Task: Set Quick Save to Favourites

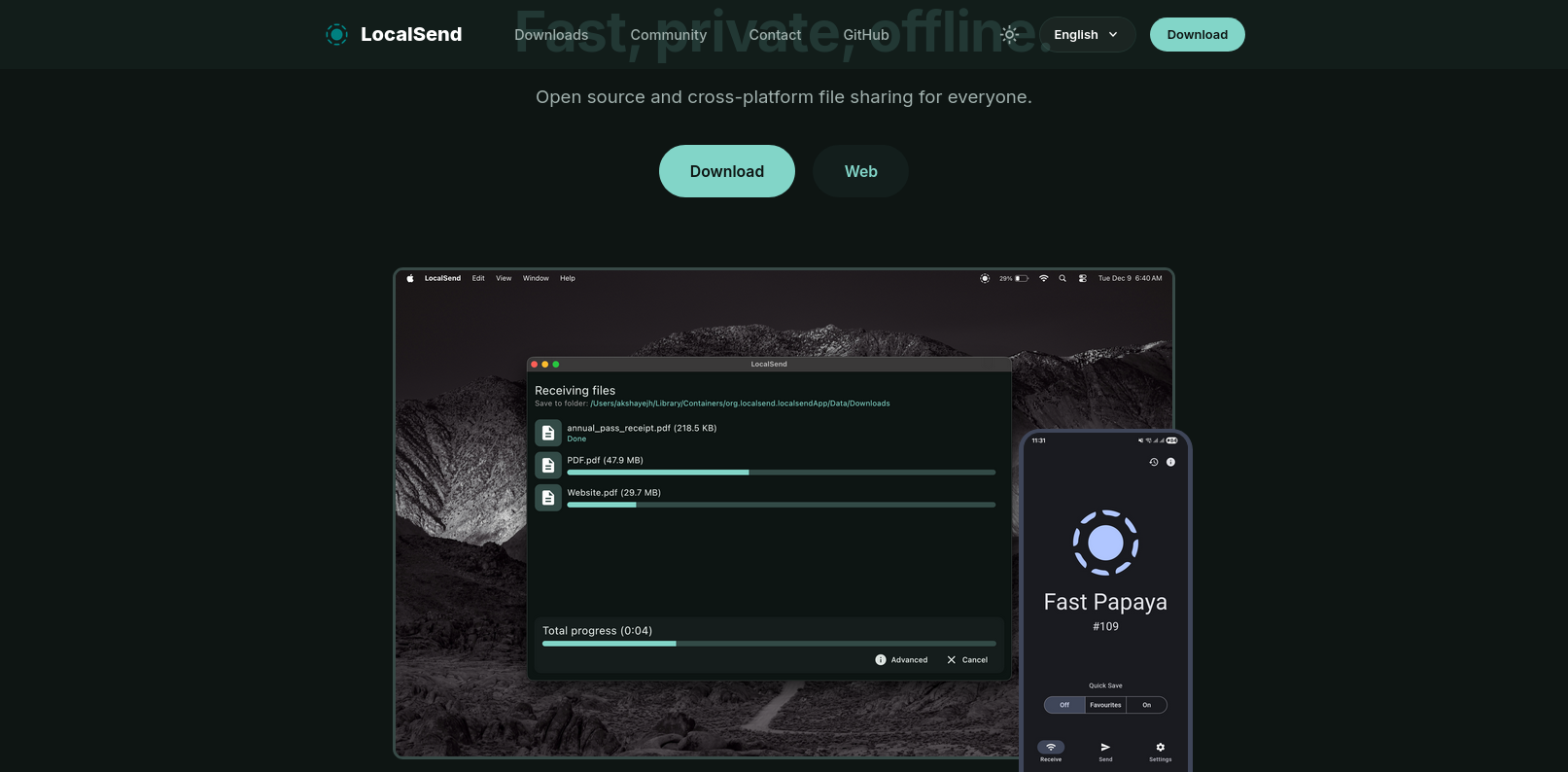Action: pos(1105,705)
